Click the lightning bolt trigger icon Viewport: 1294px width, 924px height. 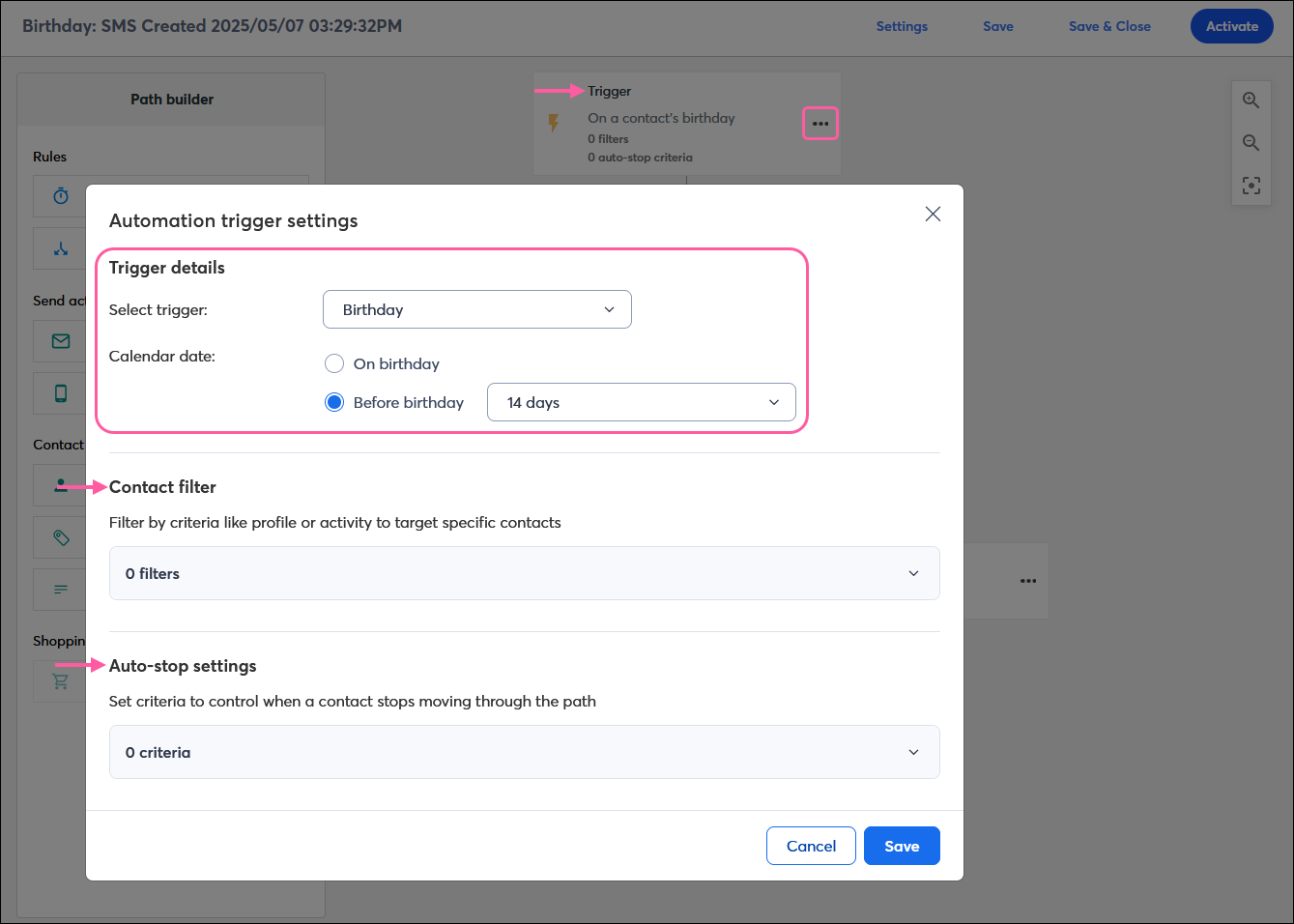tap(554, 123)
